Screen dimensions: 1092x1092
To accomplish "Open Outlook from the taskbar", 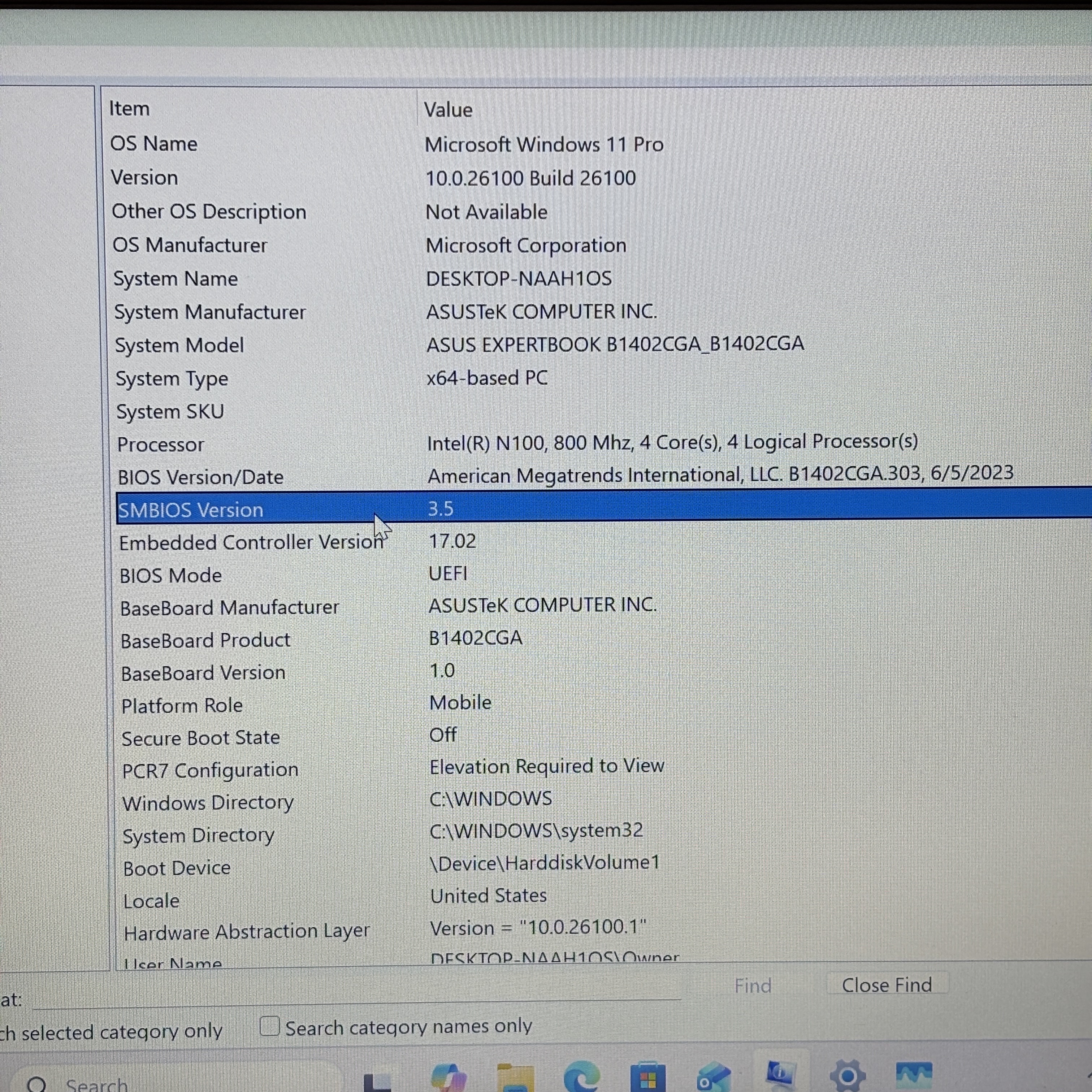I will click(x=713, y=1076).
